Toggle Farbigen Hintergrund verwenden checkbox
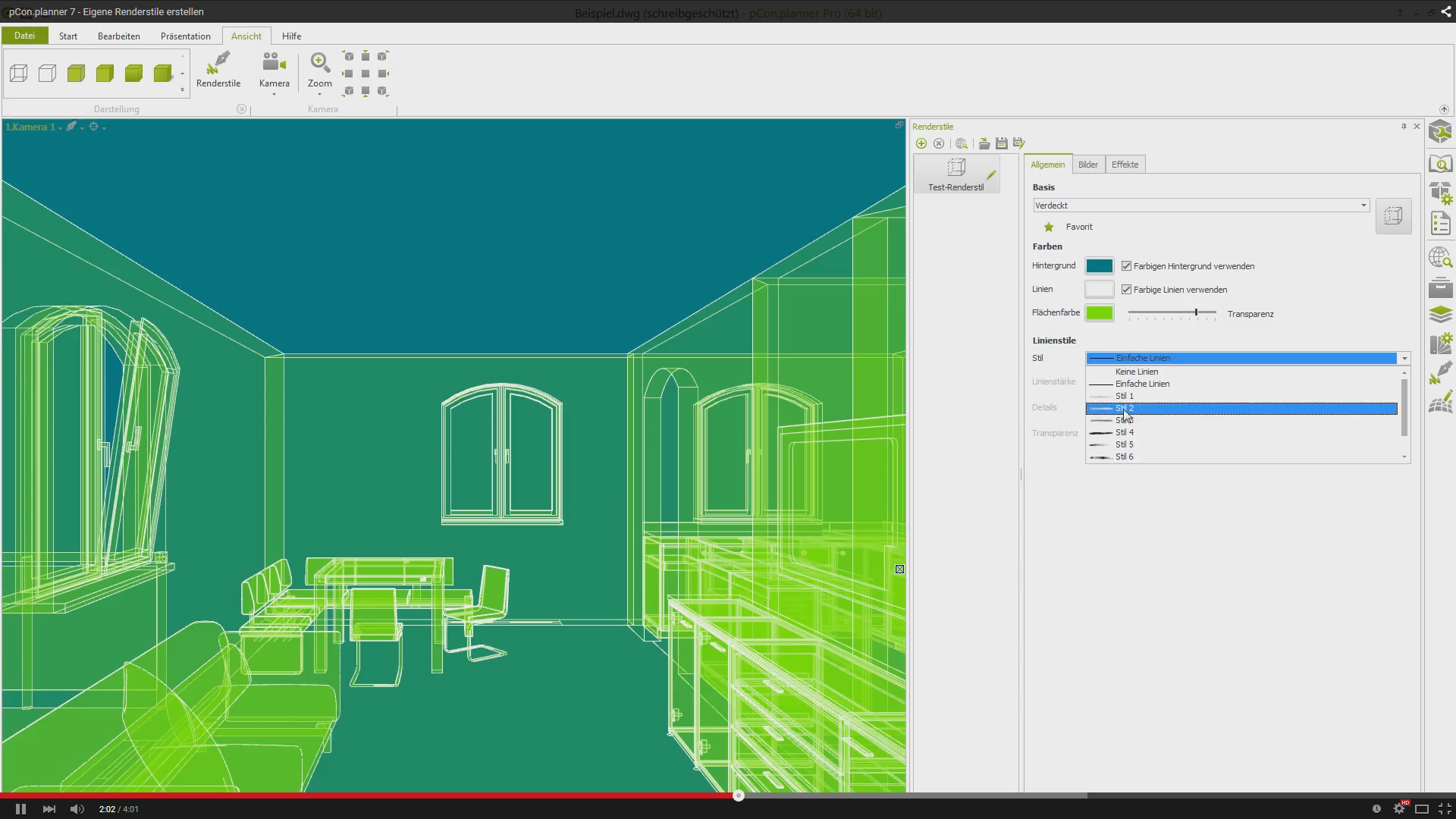 click(x=1126, y=266)
